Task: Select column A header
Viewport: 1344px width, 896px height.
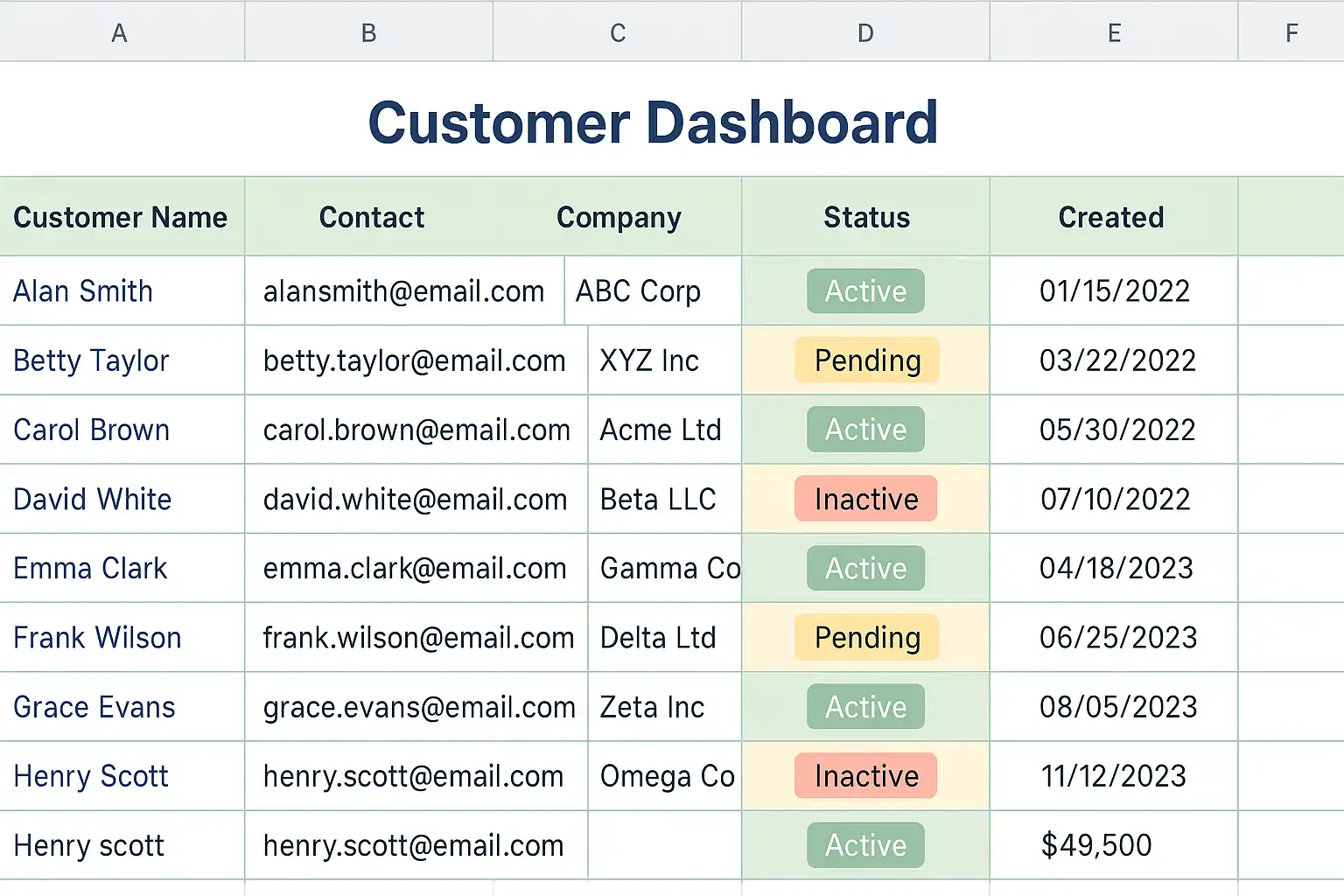Action: tap(120, 32)
